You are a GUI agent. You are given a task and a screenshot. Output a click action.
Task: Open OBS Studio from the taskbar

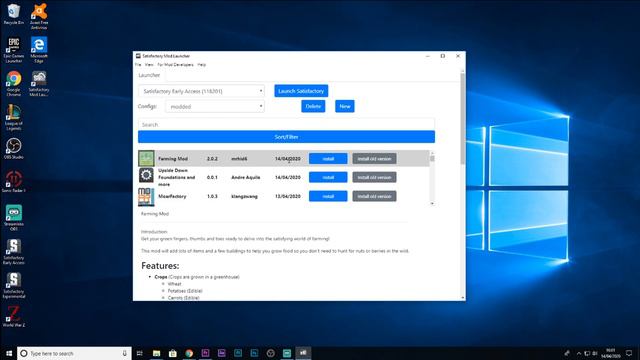point(271,353)
